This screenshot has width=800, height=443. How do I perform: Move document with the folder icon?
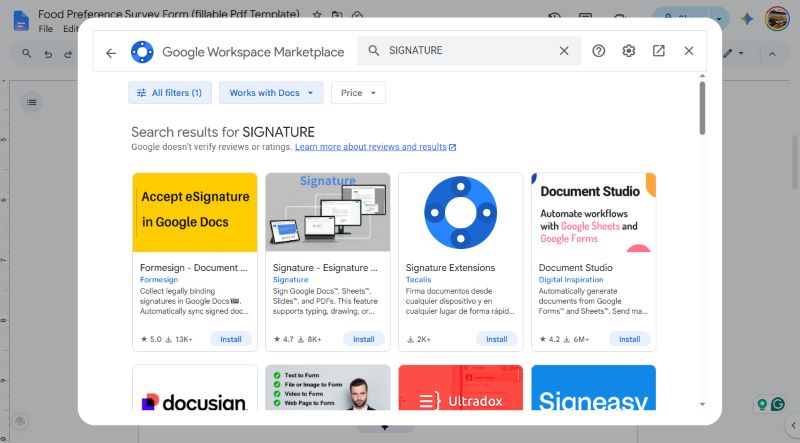pos(337,14)
